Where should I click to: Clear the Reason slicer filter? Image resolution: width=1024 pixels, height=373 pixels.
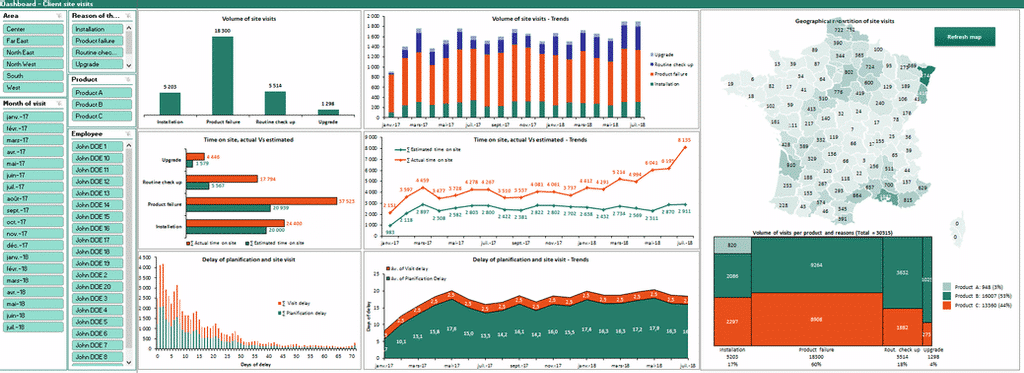pyautogui.click(x=129, y=15)
